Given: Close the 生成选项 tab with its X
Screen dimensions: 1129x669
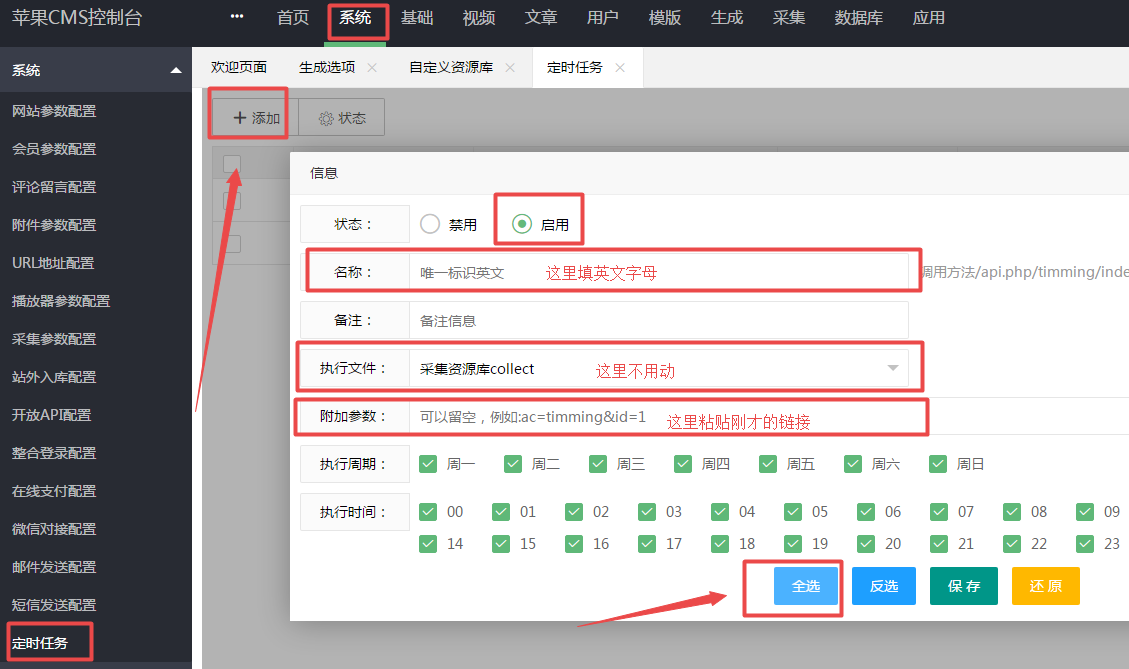Looking at the screenshot, I should [372, 68].
